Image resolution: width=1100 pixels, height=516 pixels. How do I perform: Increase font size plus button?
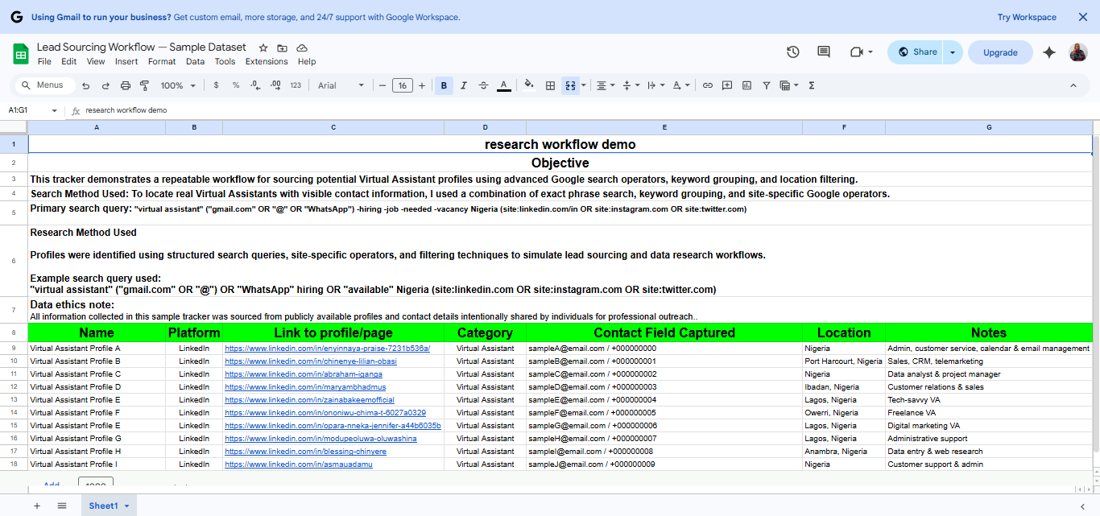(x=422, y=86)
